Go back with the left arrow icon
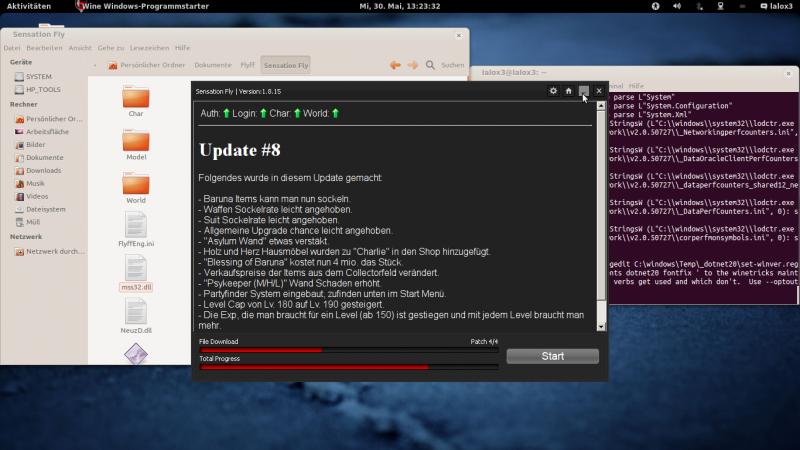 pos(394,65)
